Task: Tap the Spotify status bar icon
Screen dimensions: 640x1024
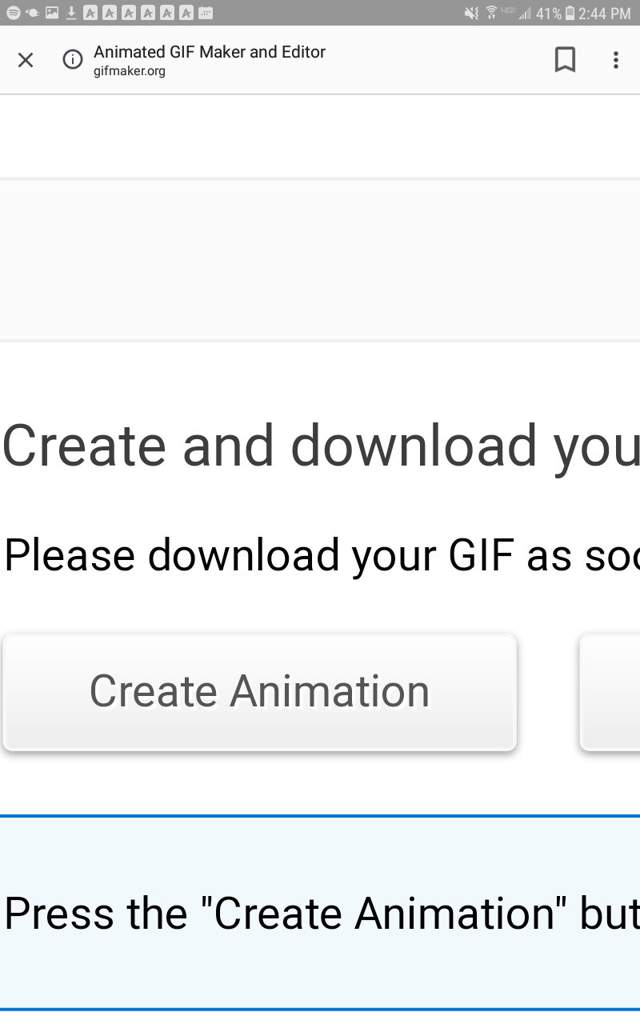Action: pyautogui.click(x=13, y=13)
